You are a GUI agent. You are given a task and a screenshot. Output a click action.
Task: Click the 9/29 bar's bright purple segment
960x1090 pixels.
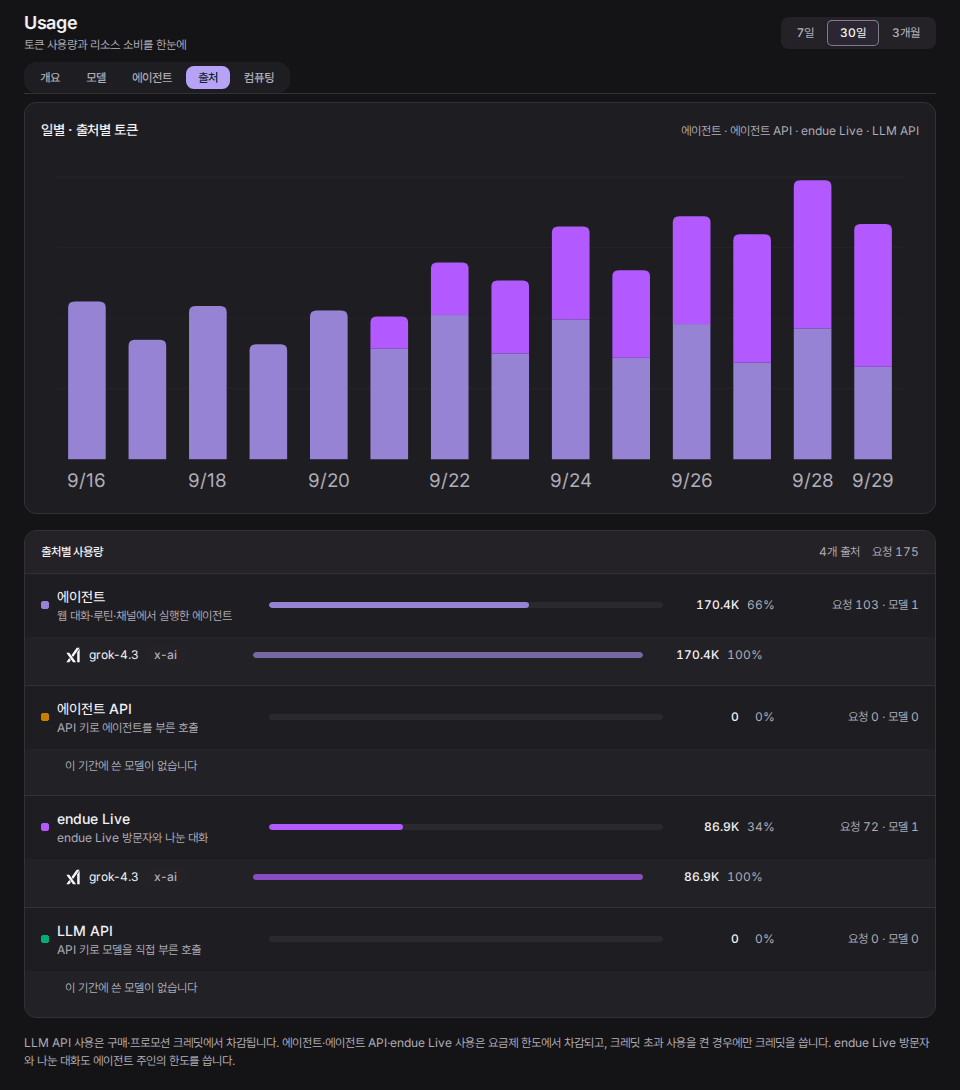click(x=873, y=295)
